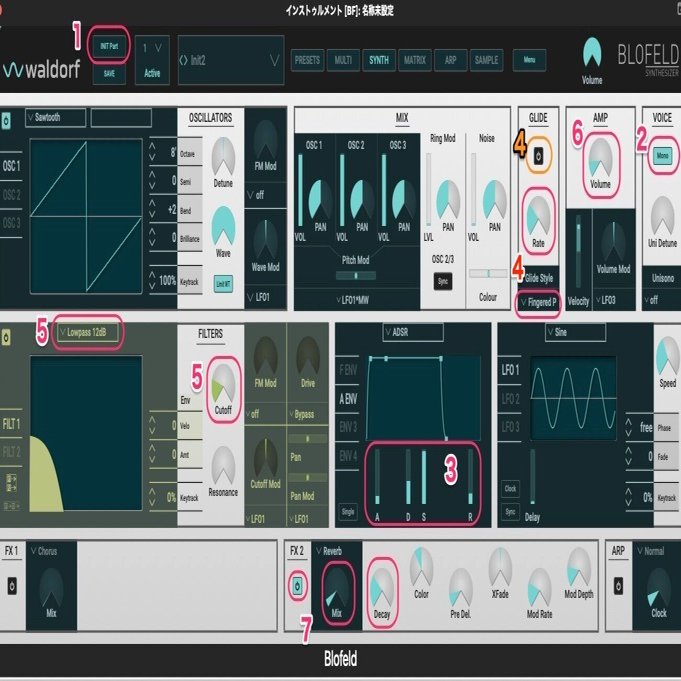
Task: Switch to the MULTI tab
Action: tap(343, 60)
